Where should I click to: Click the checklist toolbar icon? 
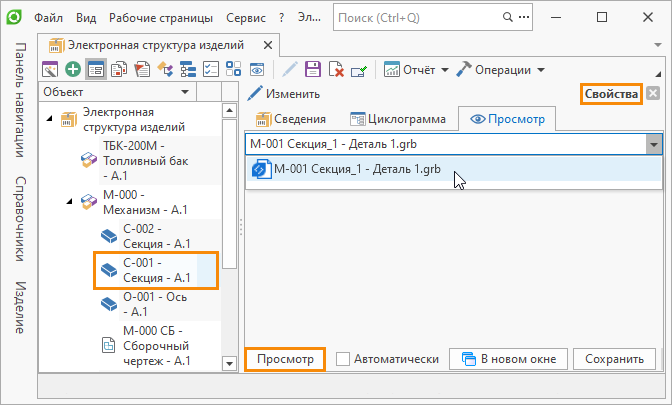tap(211, 69)
